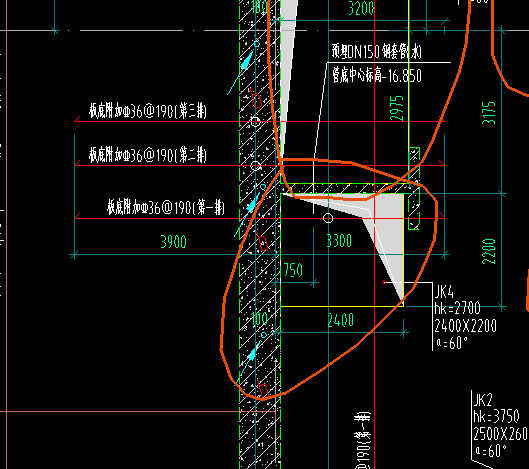This screenshot has width=529, height=469.
Task: Select the vertical 2975 dimension text
Action: point(397,108)
